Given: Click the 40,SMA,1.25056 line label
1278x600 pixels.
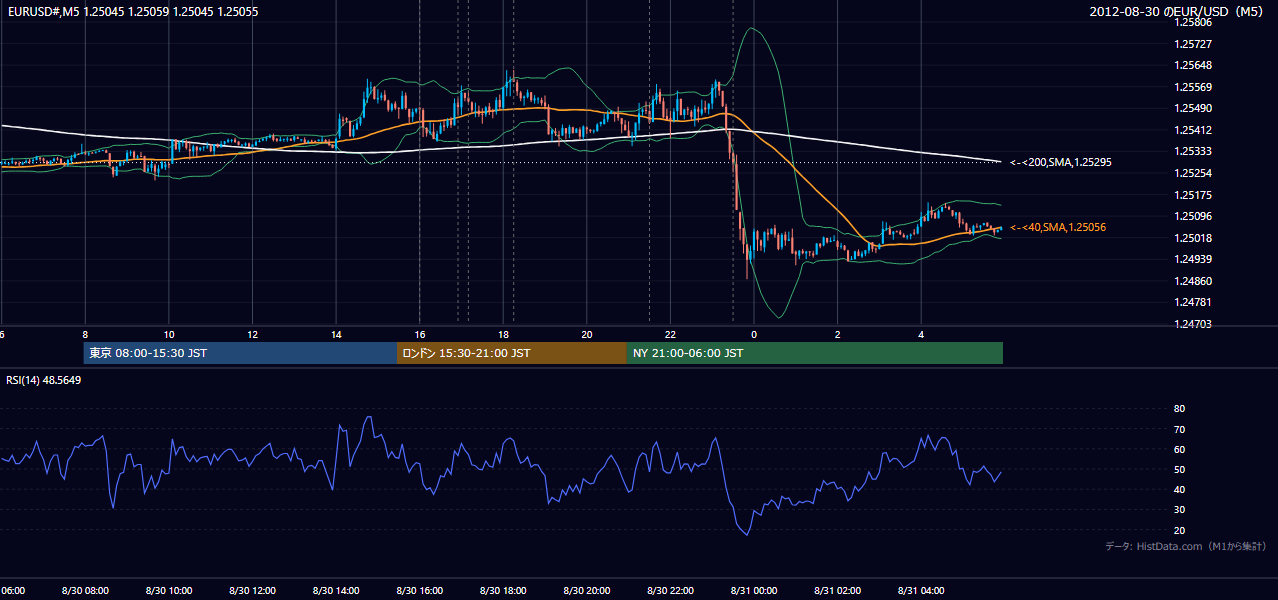Looking at the screenshot, I should tap(1058, 228).
